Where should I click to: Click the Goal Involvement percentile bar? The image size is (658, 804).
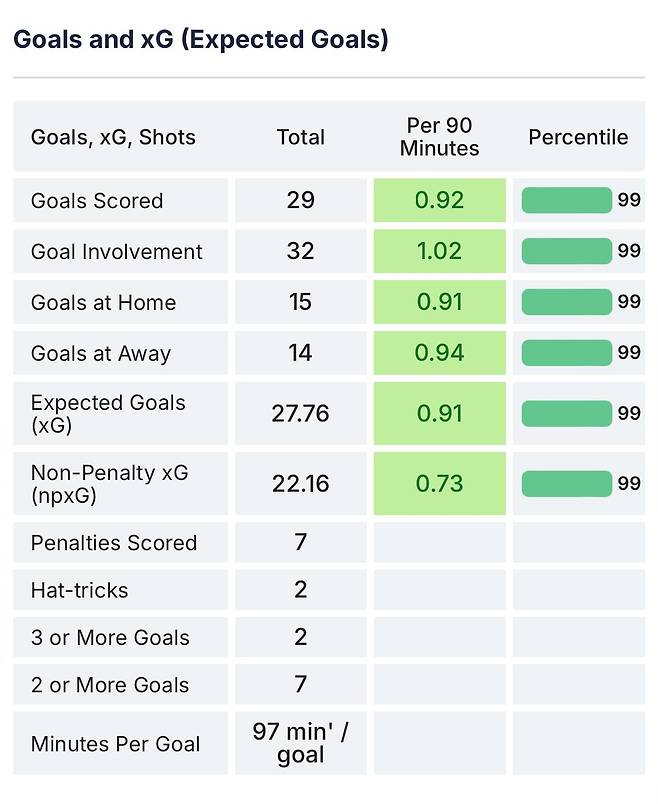(566, 251)
